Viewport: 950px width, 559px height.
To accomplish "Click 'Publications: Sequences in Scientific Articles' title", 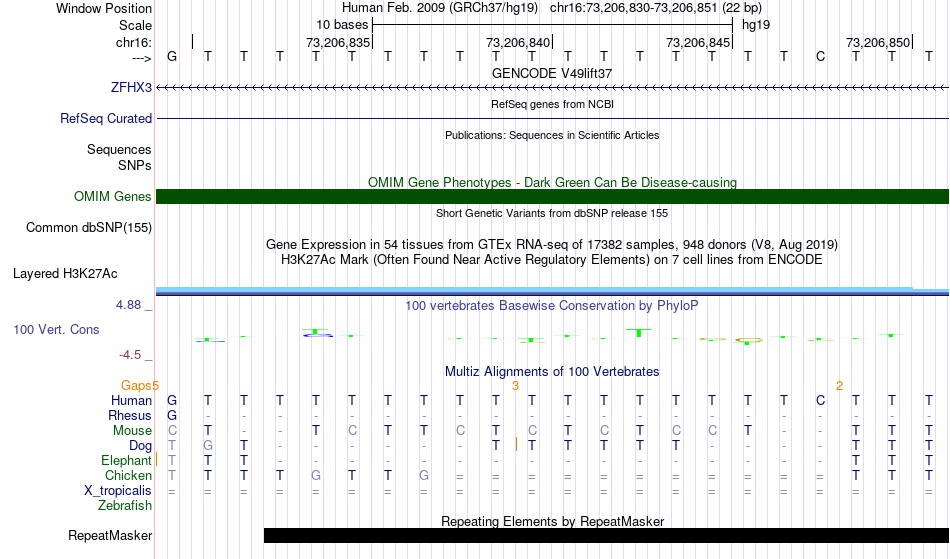I will (x=552, y=135).
